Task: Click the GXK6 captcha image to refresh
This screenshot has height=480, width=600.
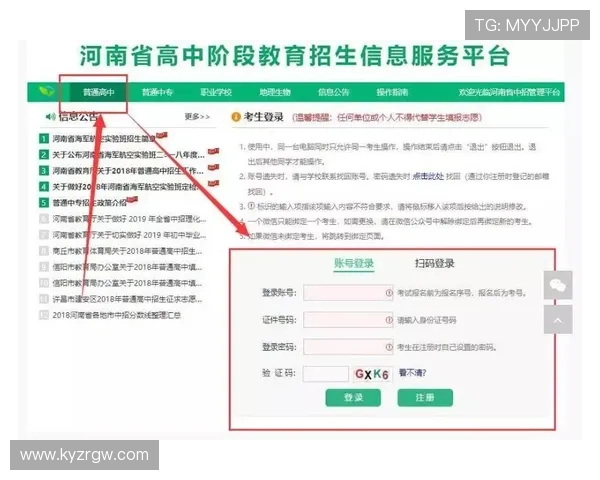Action: (x=372, y=374)
